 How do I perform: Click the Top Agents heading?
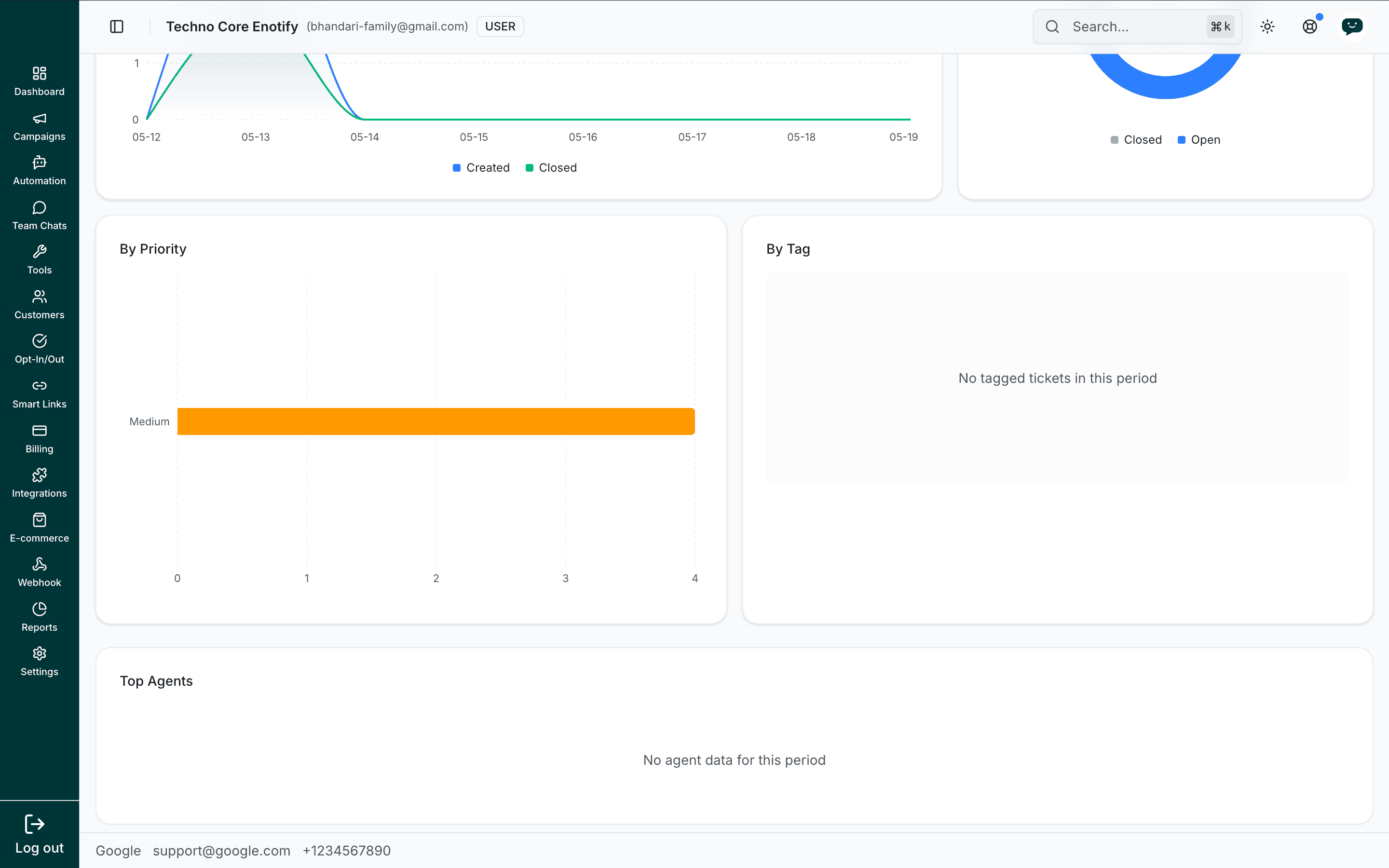point(156,681)
